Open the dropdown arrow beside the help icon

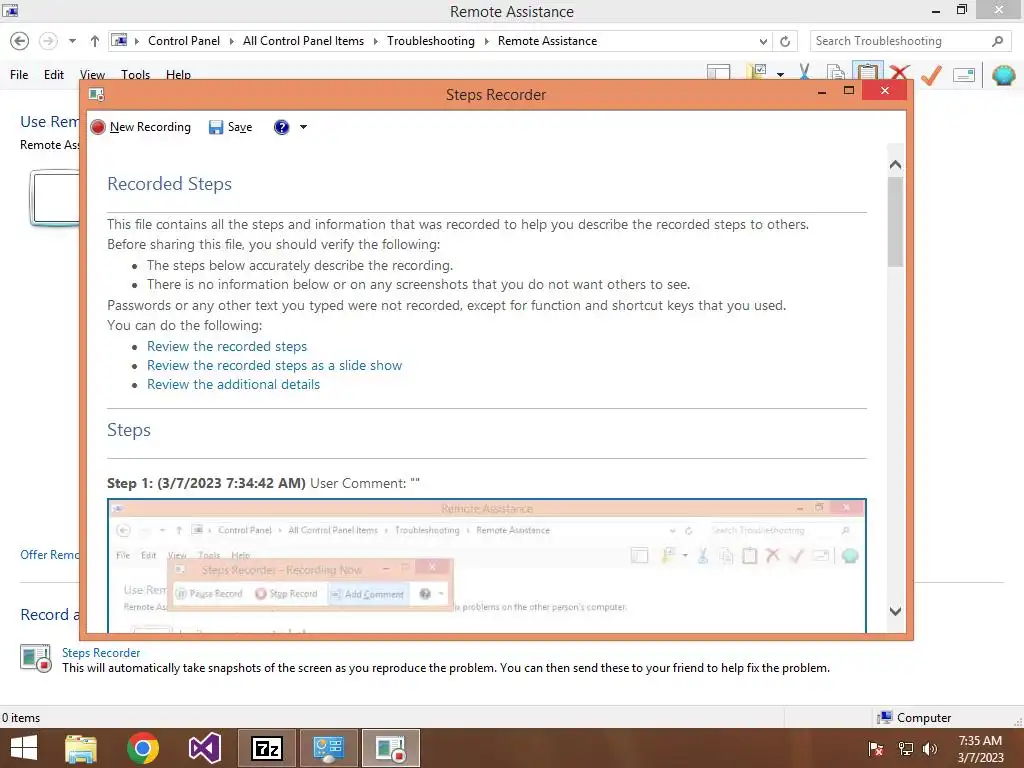pos(304,127)
